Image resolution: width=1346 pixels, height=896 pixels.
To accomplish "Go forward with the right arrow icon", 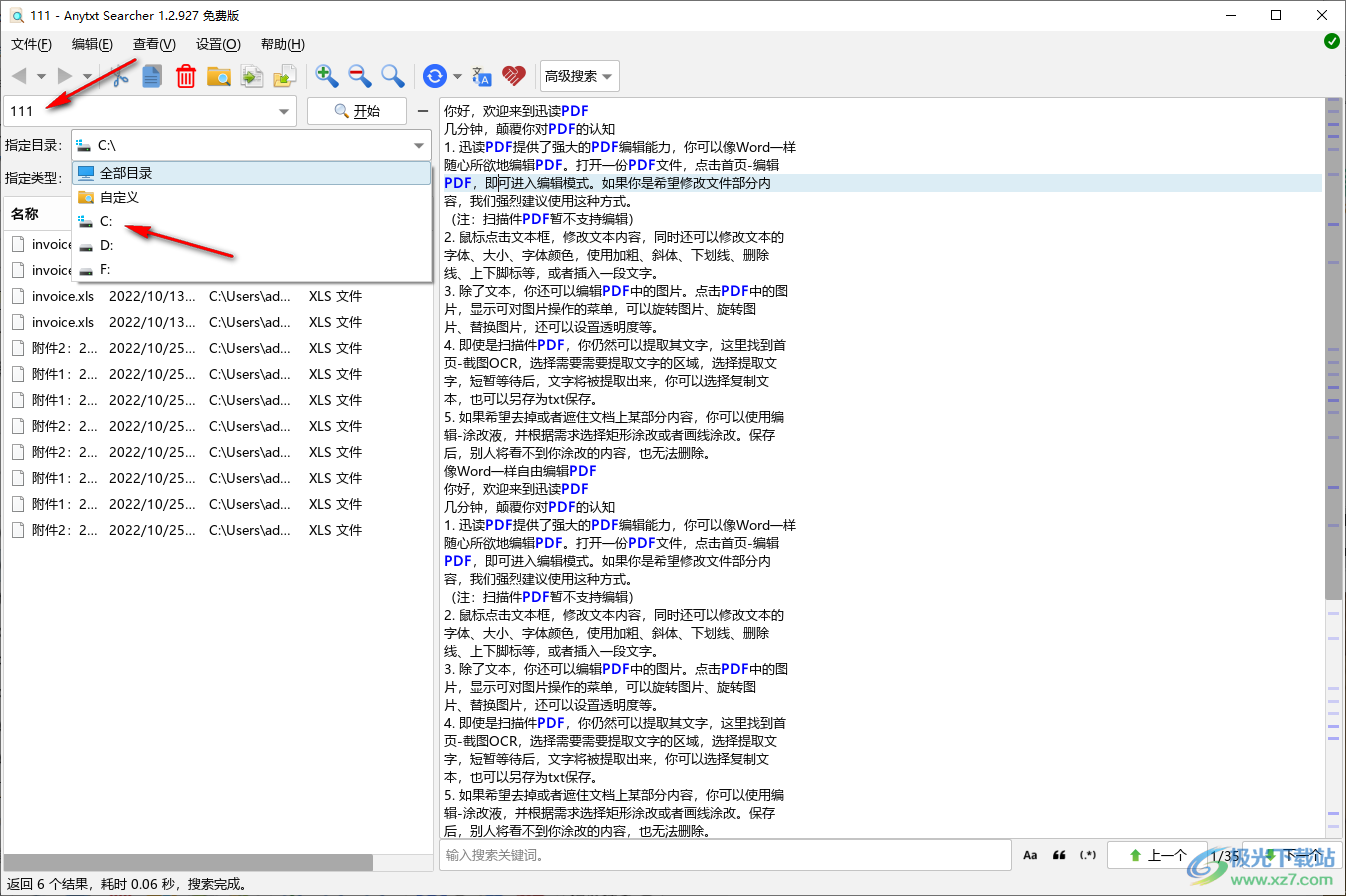I will [x=65, y=76].
